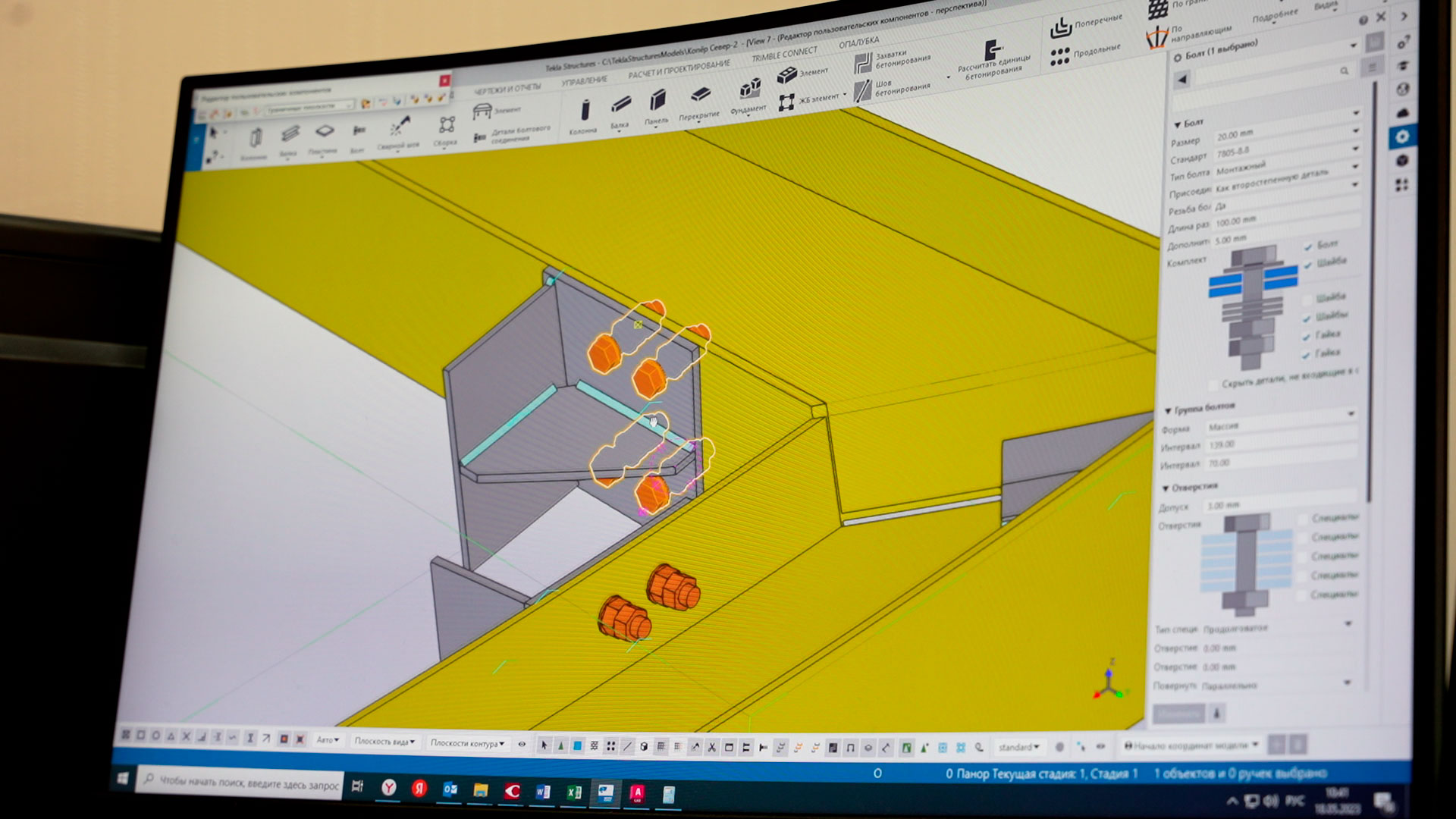Open the Плоскость вида dropdown
This screenshot has height=819, width=1456.
tap(384, 742)
